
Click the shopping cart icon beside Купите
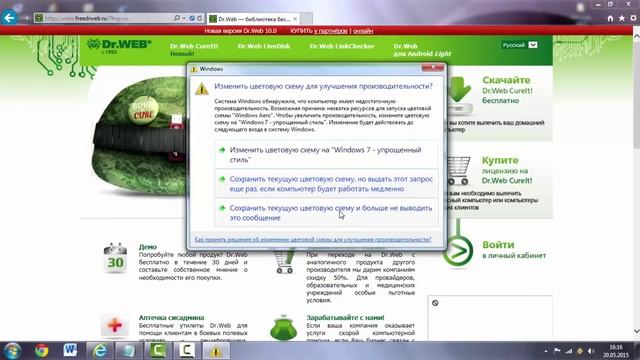459,170
